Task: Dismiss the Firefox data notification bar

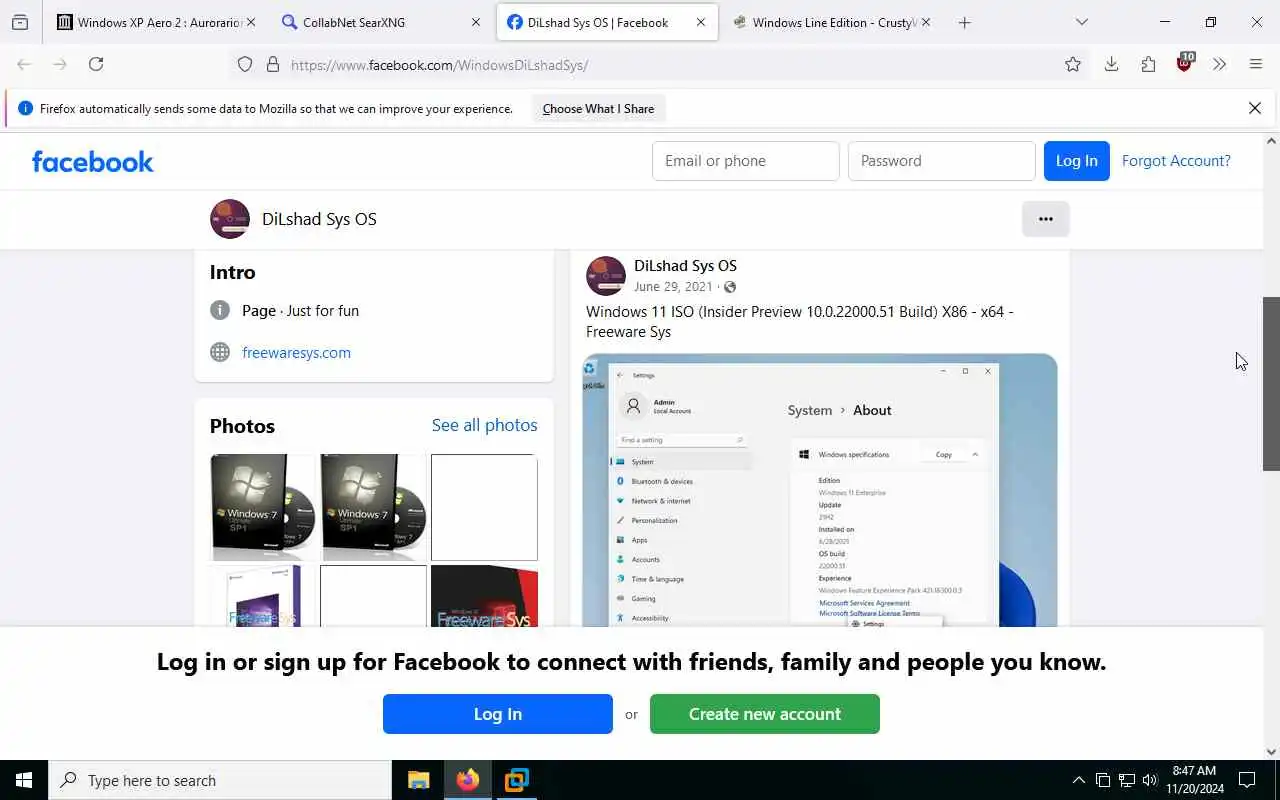Action: 1255,108
